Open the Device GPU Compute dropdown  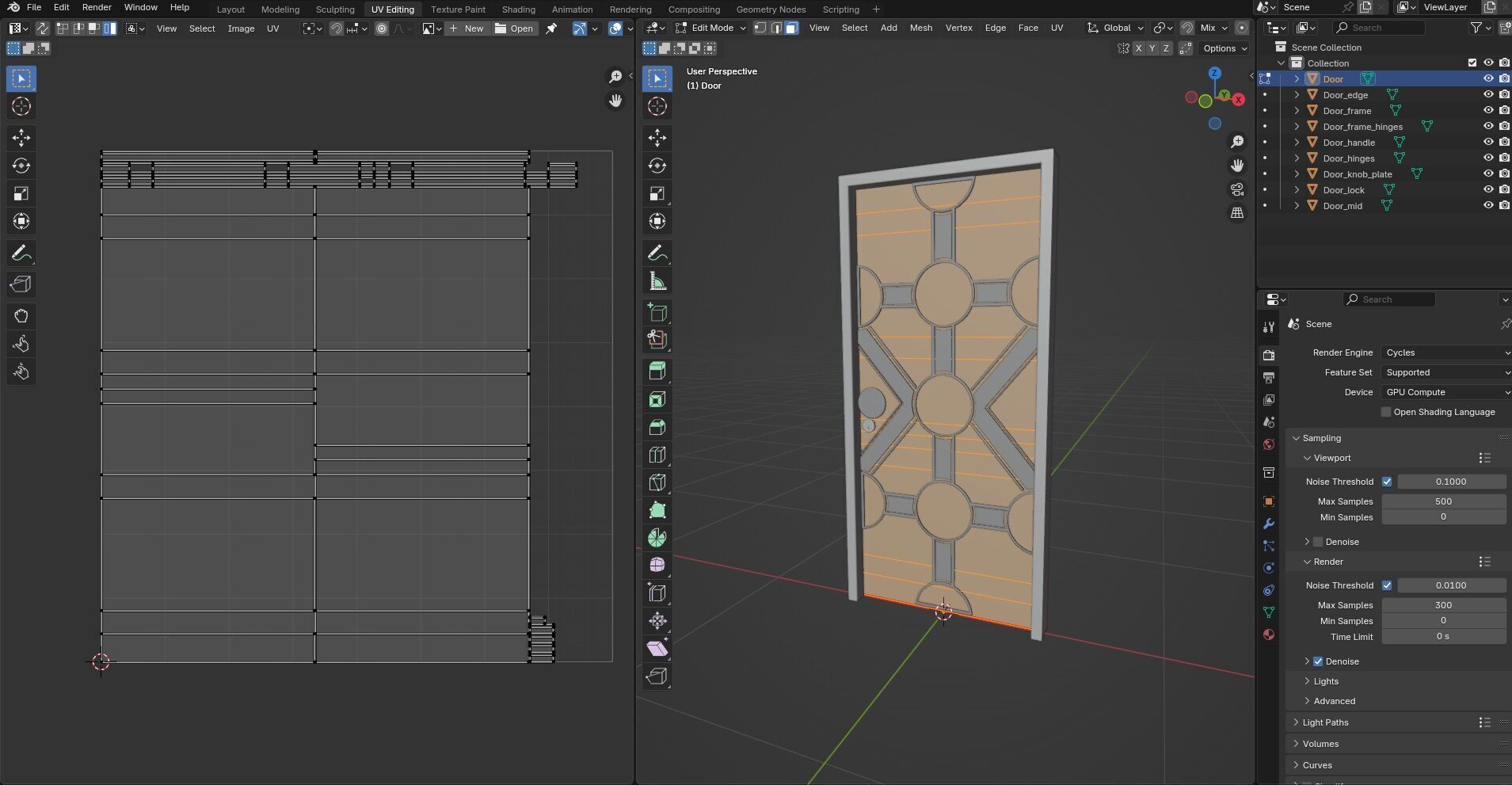tap(1446, 392)
